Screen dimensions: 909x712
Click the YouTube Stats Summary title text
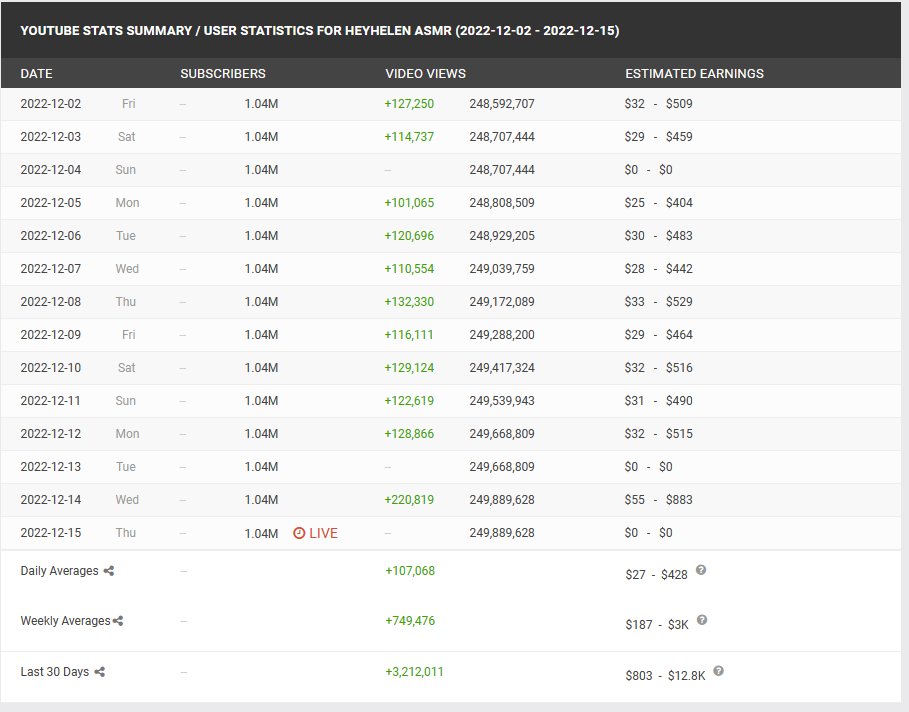pyautogui.click(x=320, y=31)
